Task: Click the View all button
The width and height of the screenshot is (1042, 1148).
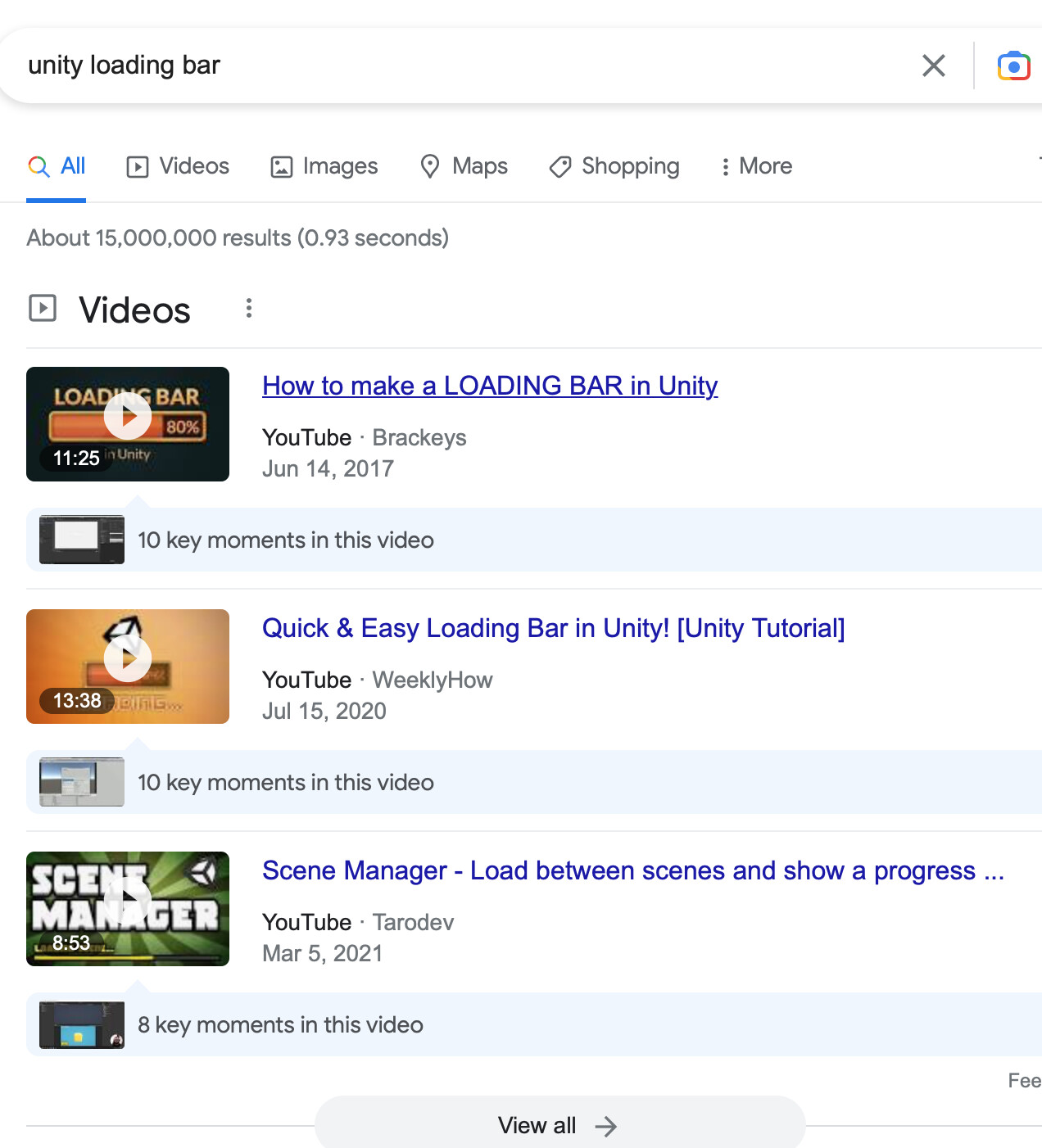Action: 560,1125
